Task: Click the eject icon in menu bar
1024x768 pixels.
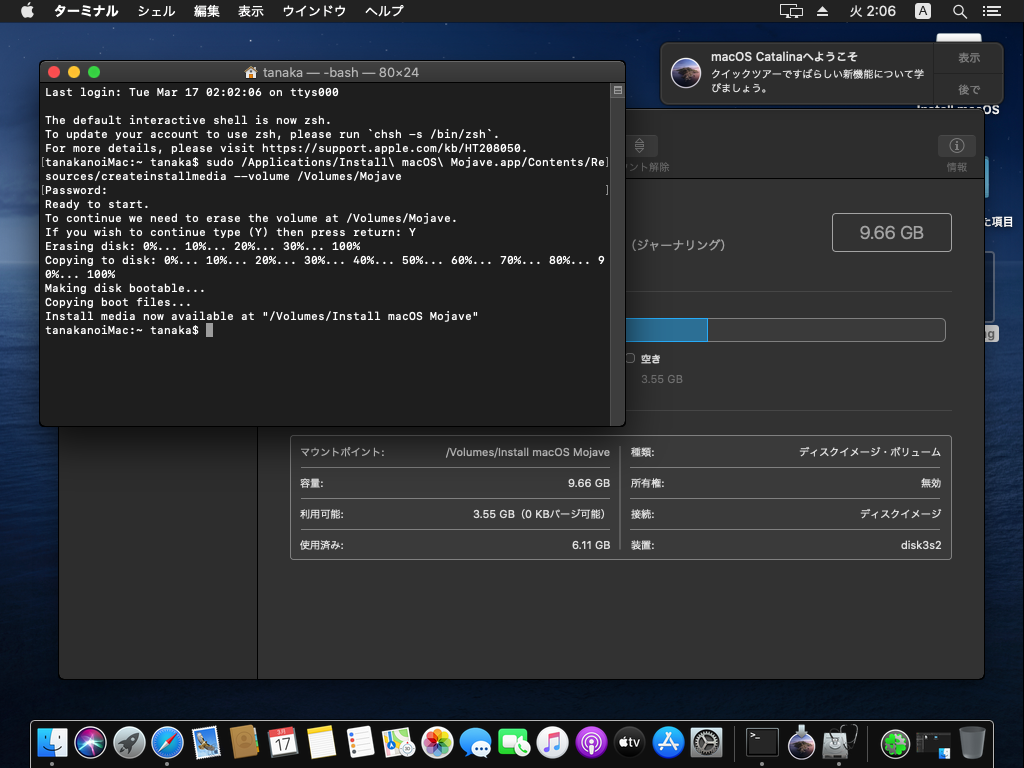Action: (822, 11)
